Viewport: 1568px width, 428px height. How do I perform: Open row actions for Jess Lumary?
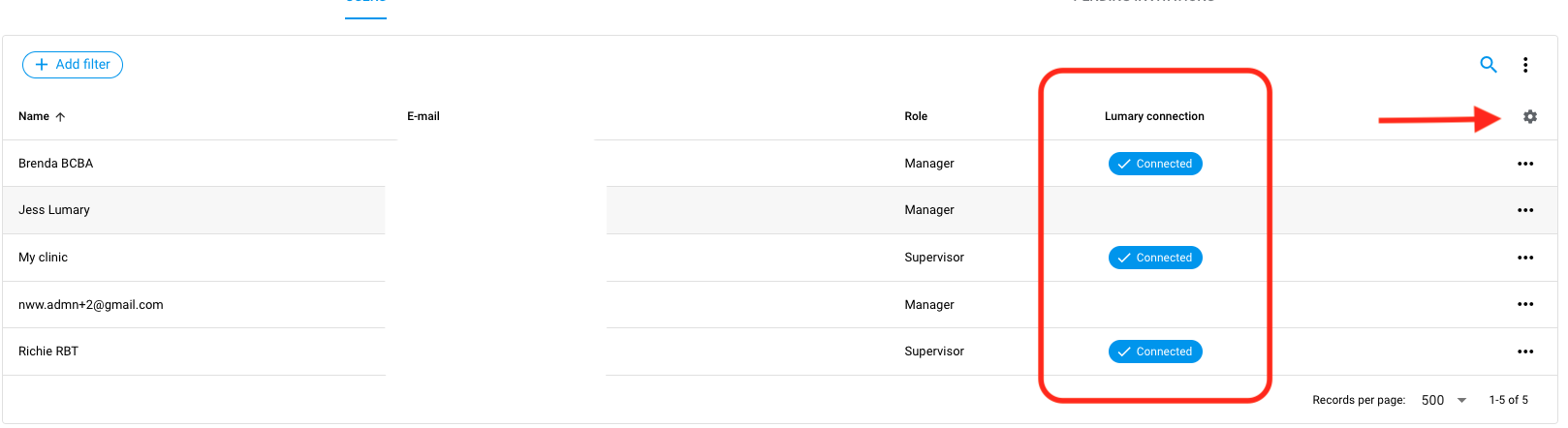pos(1525,210)
